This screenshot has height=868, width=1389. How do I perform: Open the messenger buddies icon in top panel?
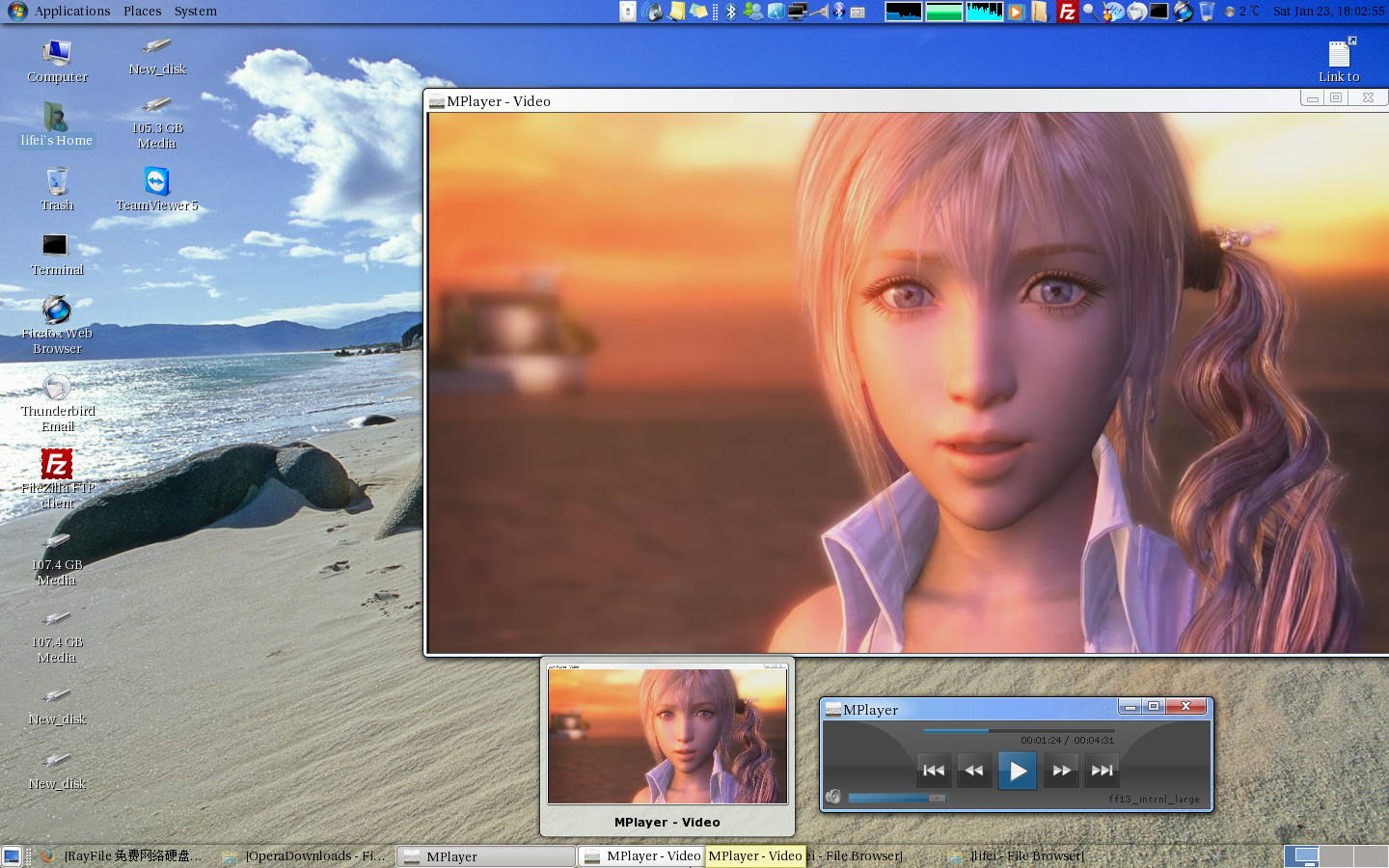[753, 12]
